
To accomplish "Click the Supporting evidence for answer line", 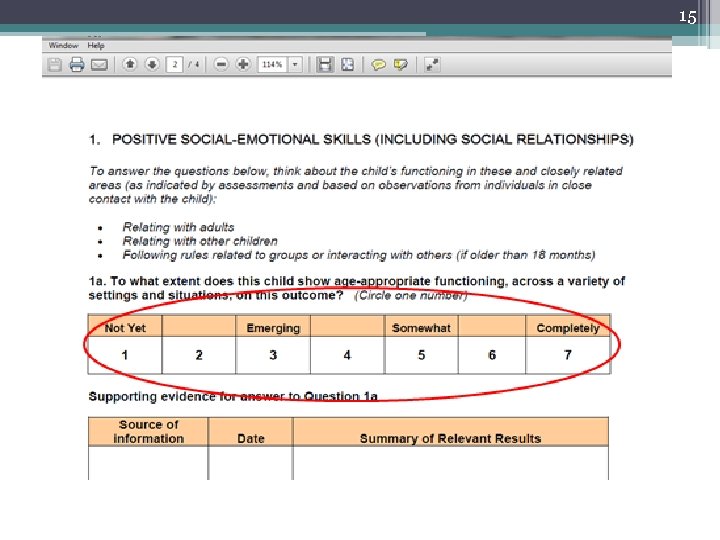I will click(233, 396).
